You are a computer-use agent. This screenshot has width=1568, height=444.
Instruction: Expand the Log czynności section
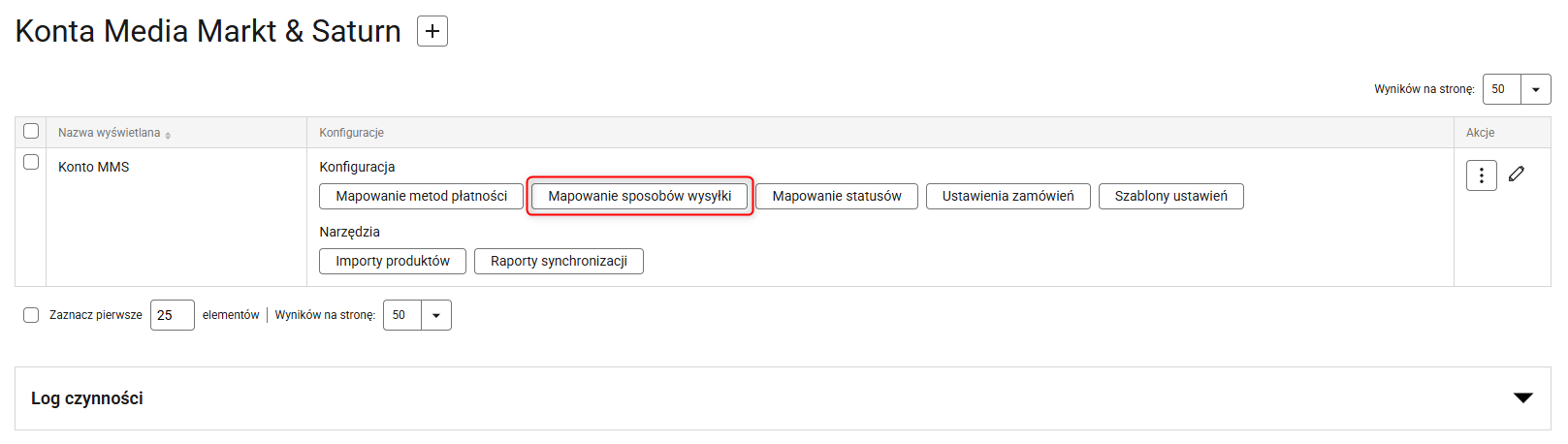(x=1523, y=398)
